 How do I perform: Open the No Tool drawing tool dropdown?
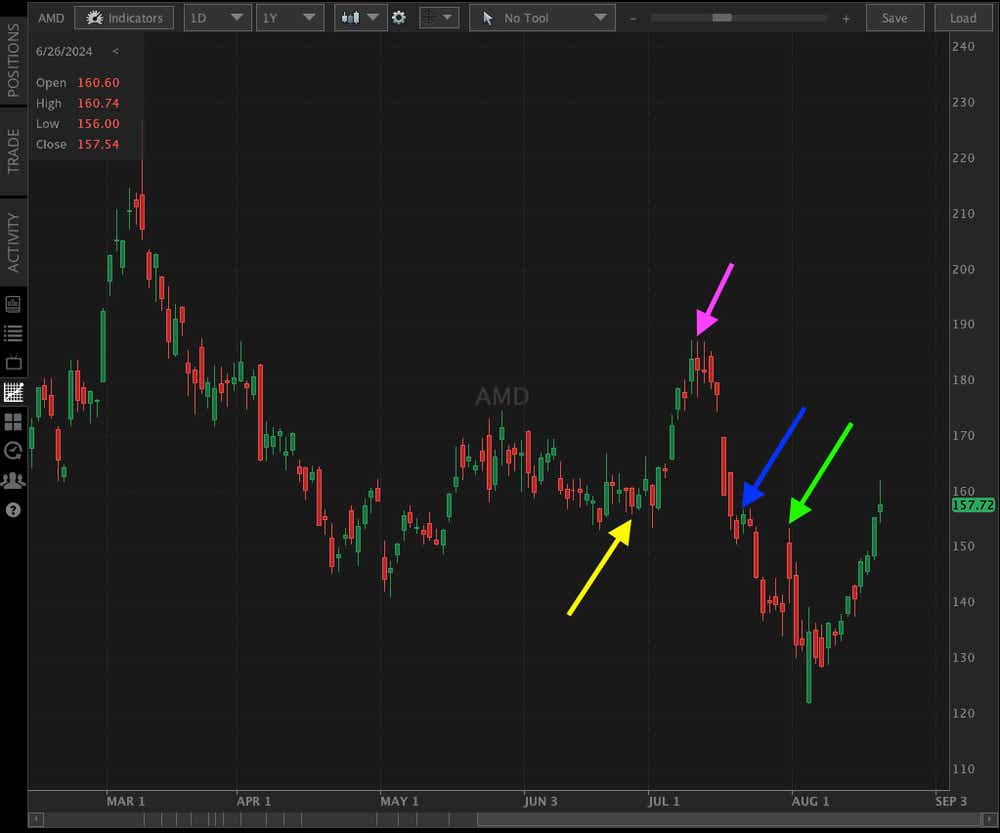point(542,18)
